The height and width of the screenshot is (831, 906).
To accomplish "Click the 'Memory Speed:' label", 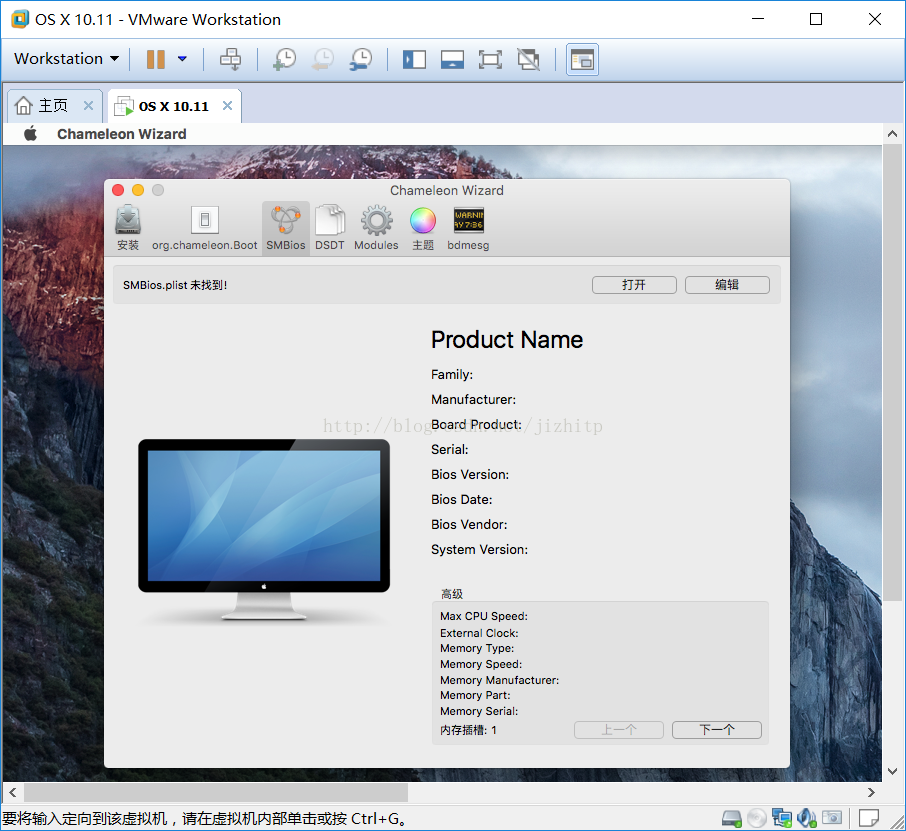I will point(481,664).
